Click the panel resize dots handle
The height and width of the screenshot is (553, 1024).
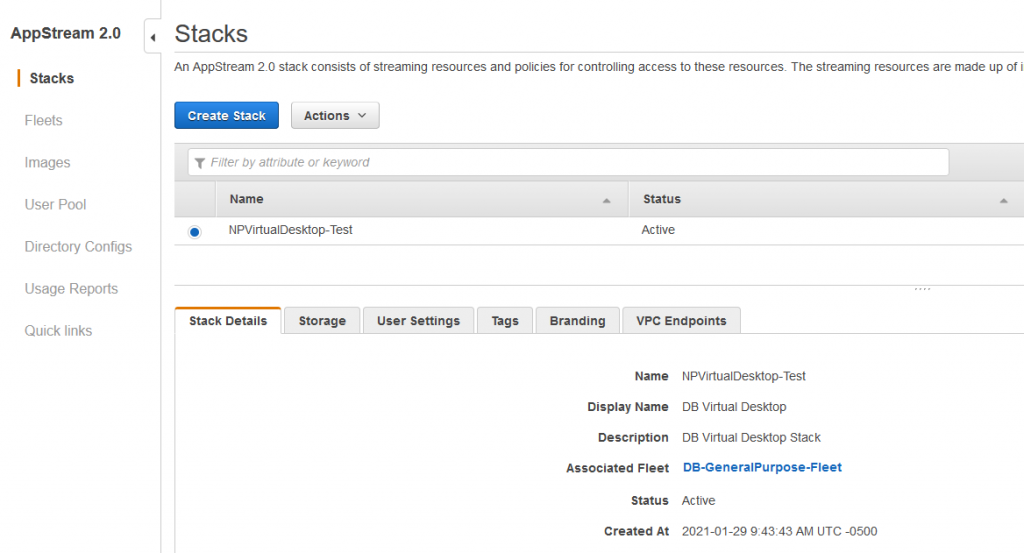click(x=922, y=289)
